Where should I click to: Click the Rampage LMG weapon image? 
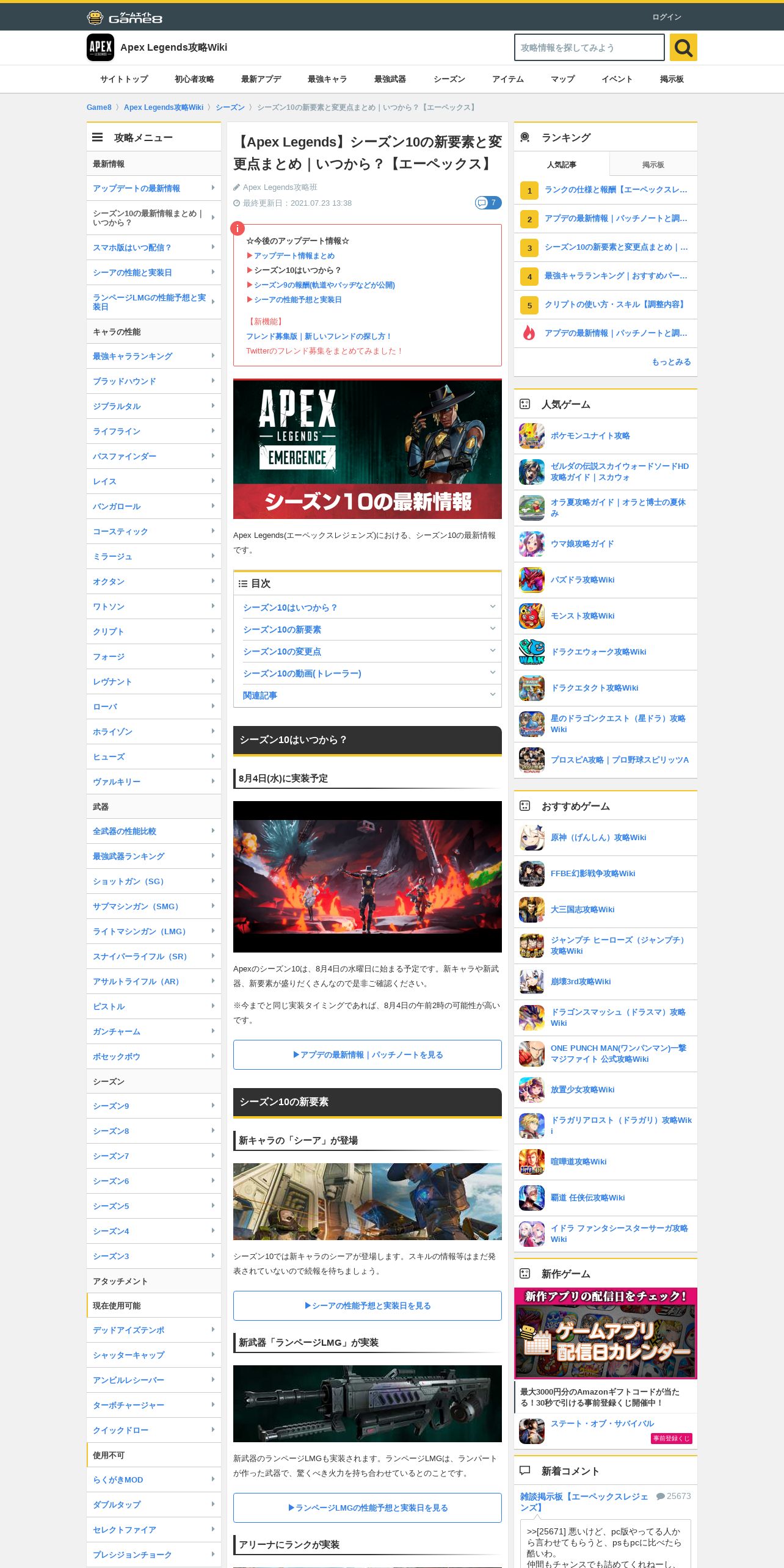(x=368, y=1404)
